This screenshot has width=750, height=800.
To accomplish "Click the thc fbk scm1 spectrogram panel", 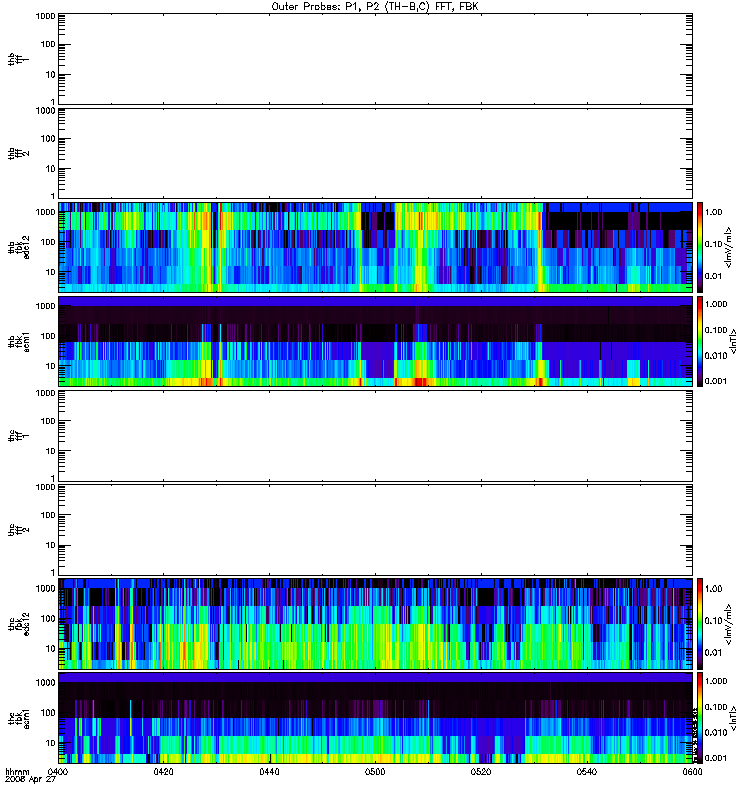I will click(375, 718).
